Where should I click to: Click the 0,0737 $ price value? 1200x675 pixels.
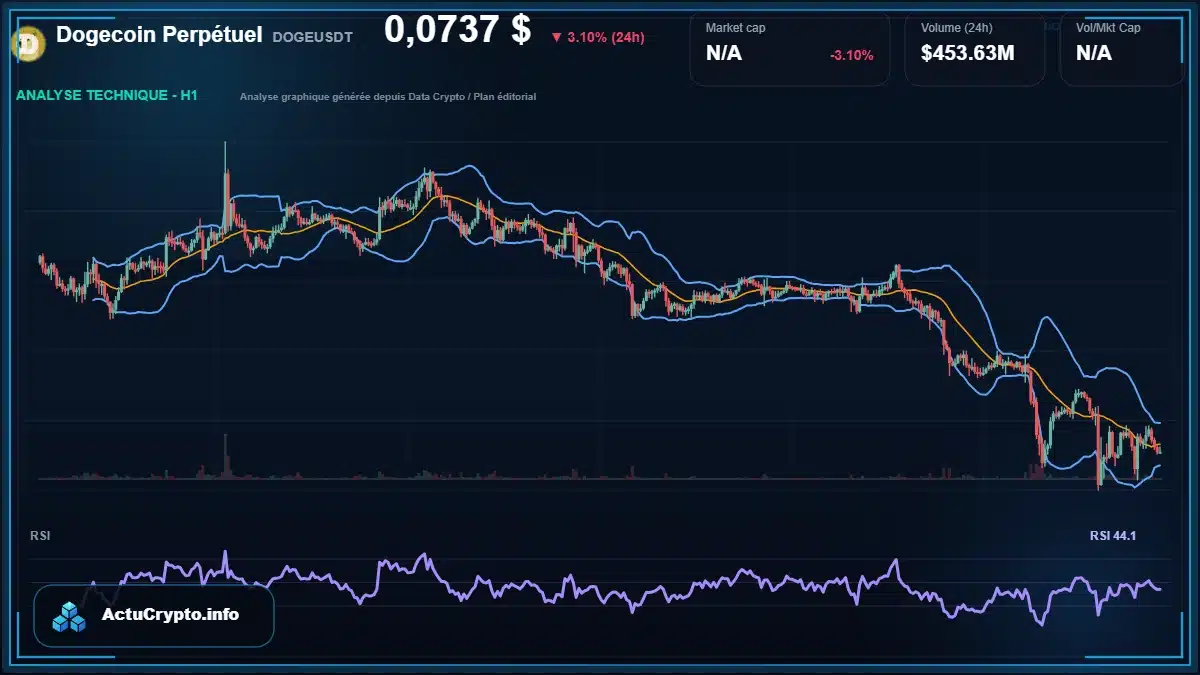point(457,30)
